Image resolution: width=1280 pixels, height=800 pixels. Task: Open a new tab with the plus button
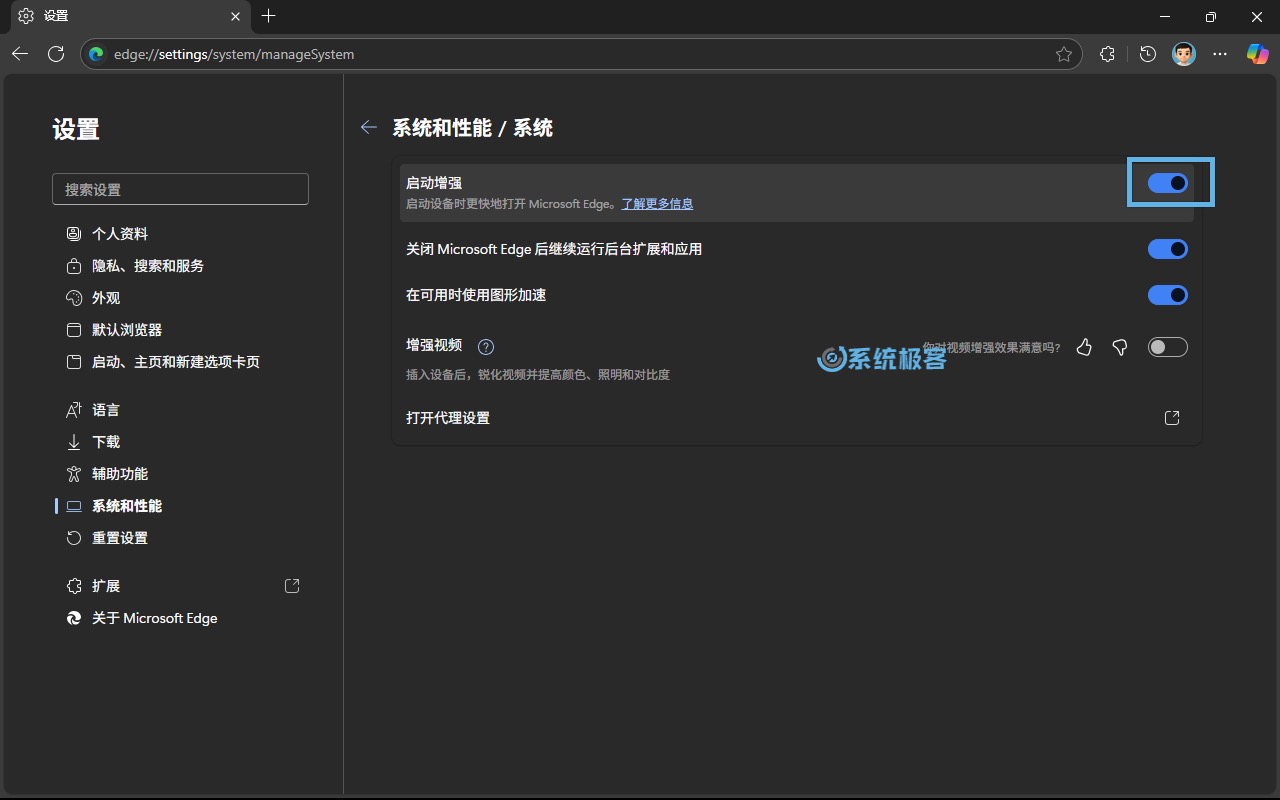tap(268, 16)
